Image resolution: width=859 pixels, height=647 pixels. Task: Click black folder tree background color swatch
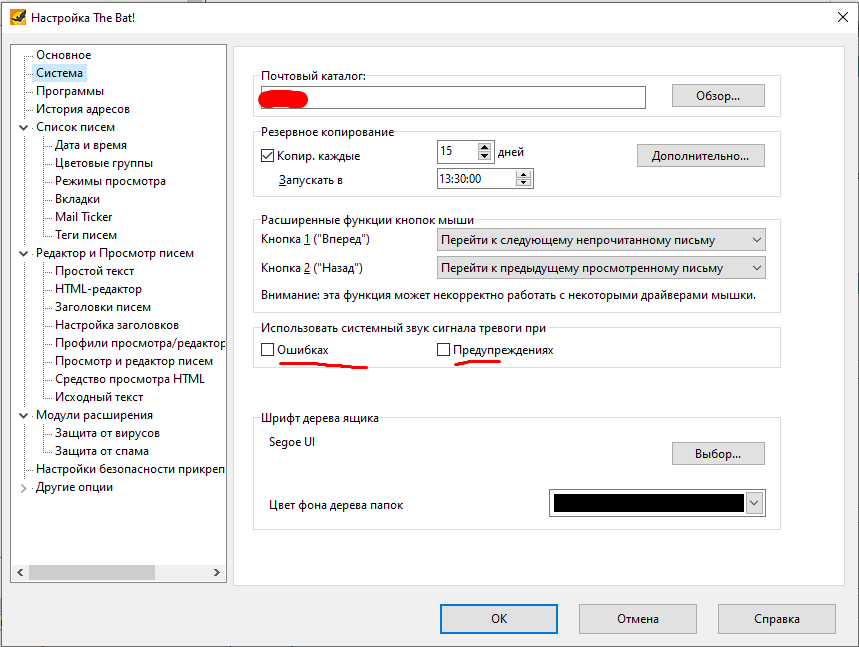(x=649, y=503)
